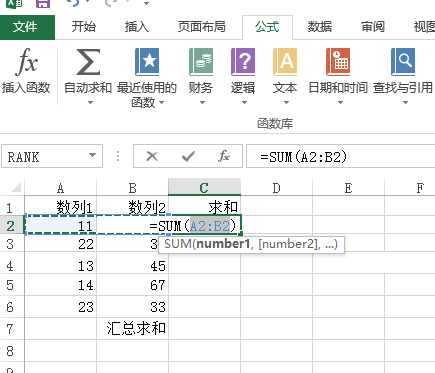Expand the 财务 dropdown arrow

[202, 103]
